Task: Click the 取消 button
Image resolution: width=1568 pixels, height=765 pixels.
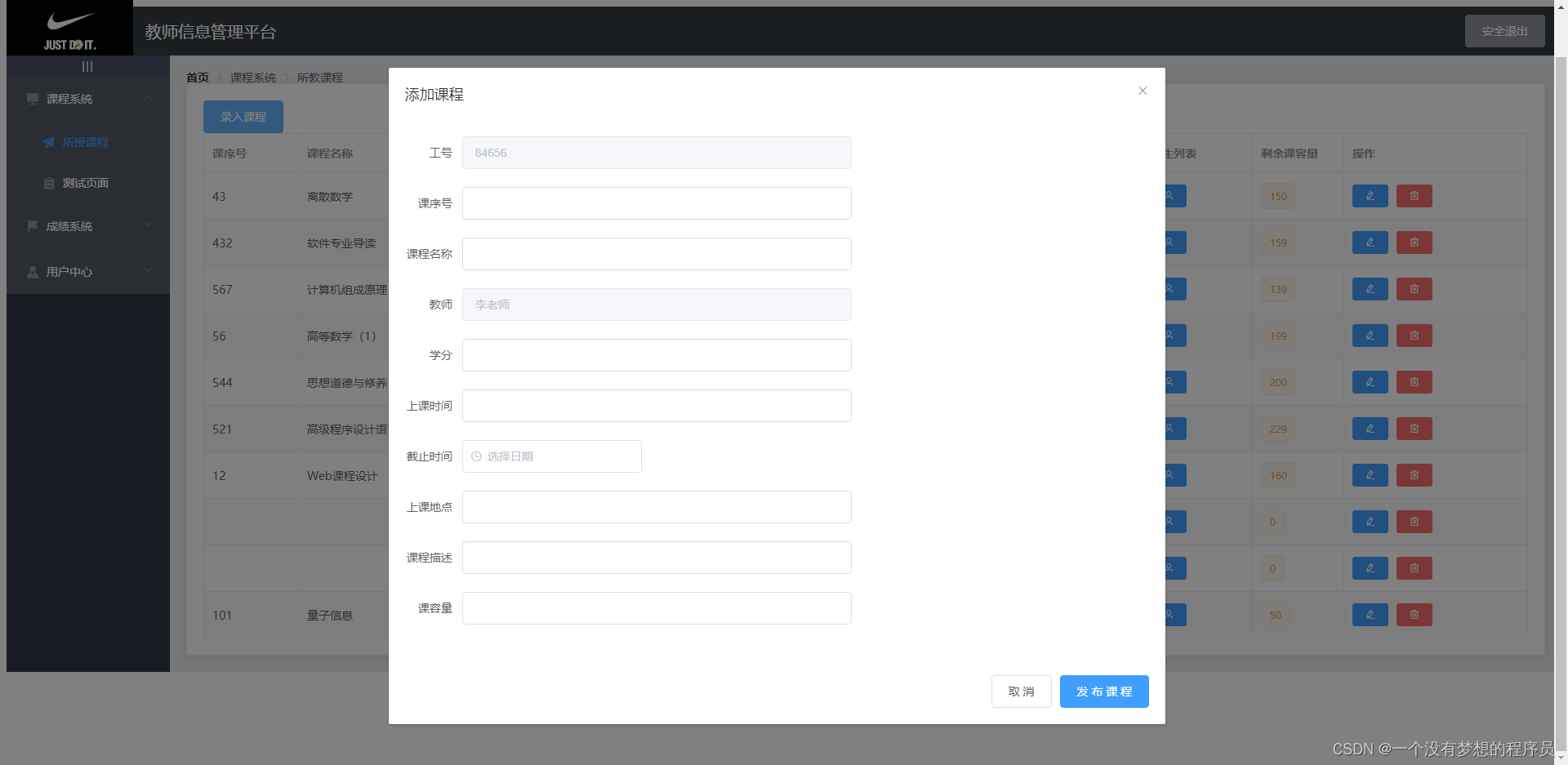Action: (1021, 692)
